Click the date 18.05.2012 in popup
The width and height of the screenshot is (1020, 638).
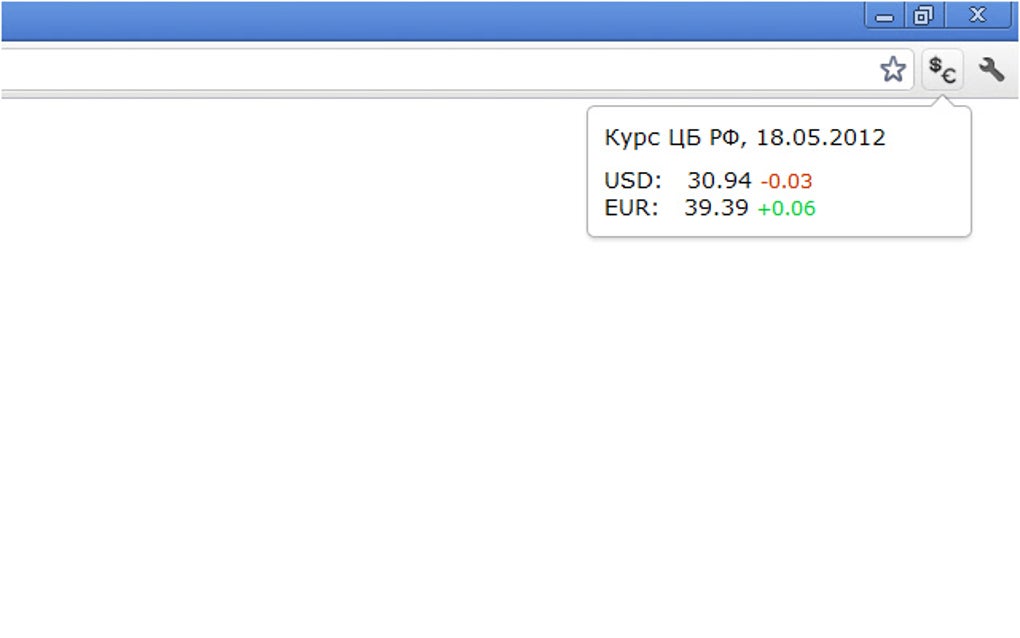pos(820,137)
